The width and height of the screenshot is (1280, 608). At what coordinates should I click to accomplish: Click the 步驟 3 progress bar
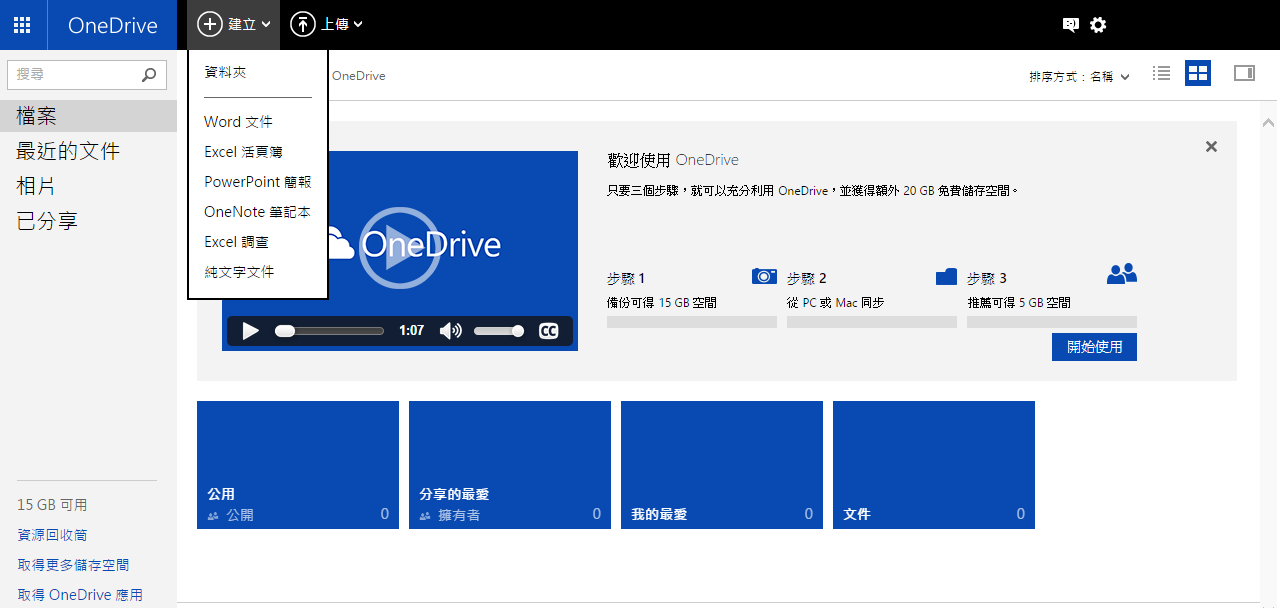[1052, 322]
